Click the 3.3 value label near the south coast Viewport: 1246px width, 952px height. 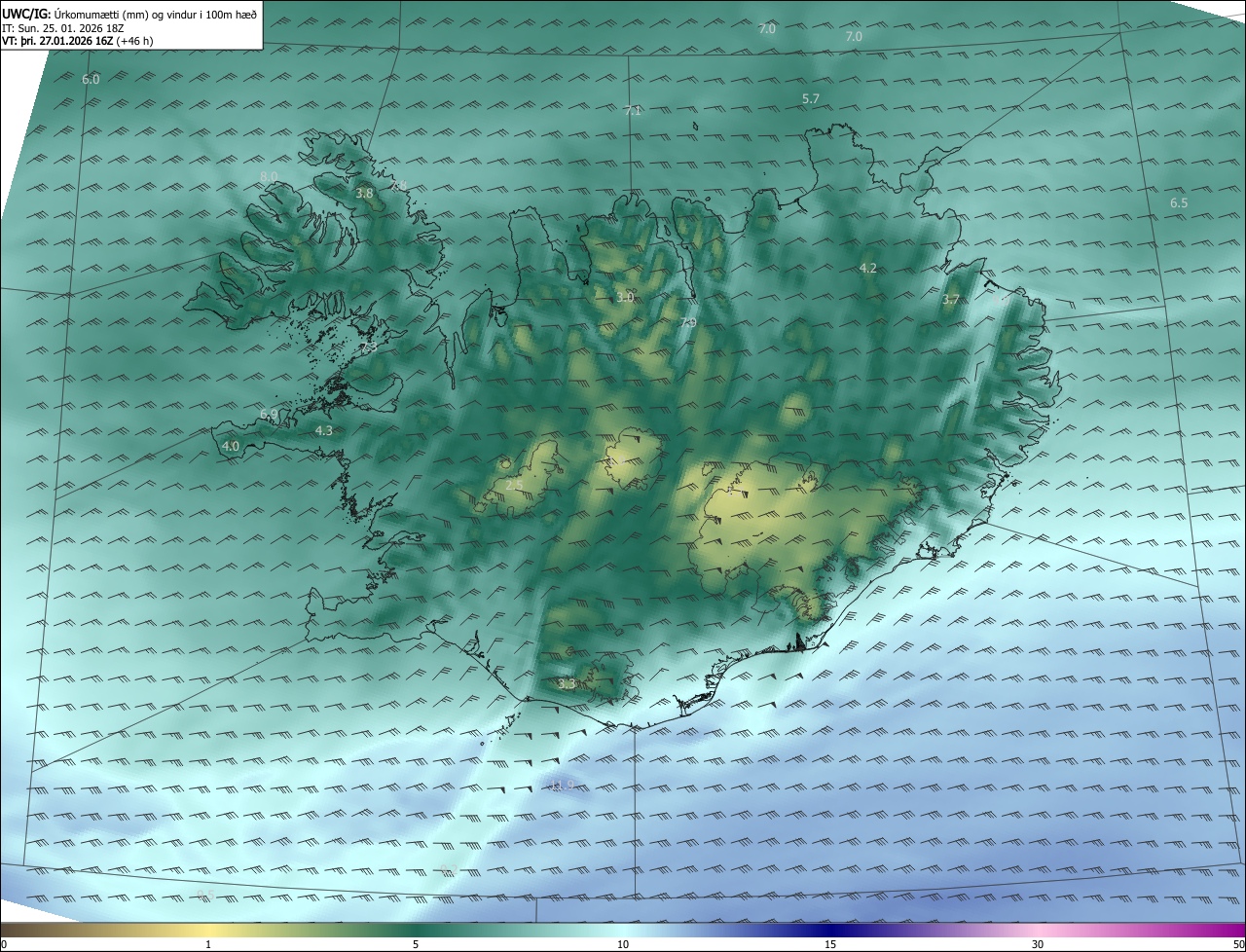coord(568,684)
